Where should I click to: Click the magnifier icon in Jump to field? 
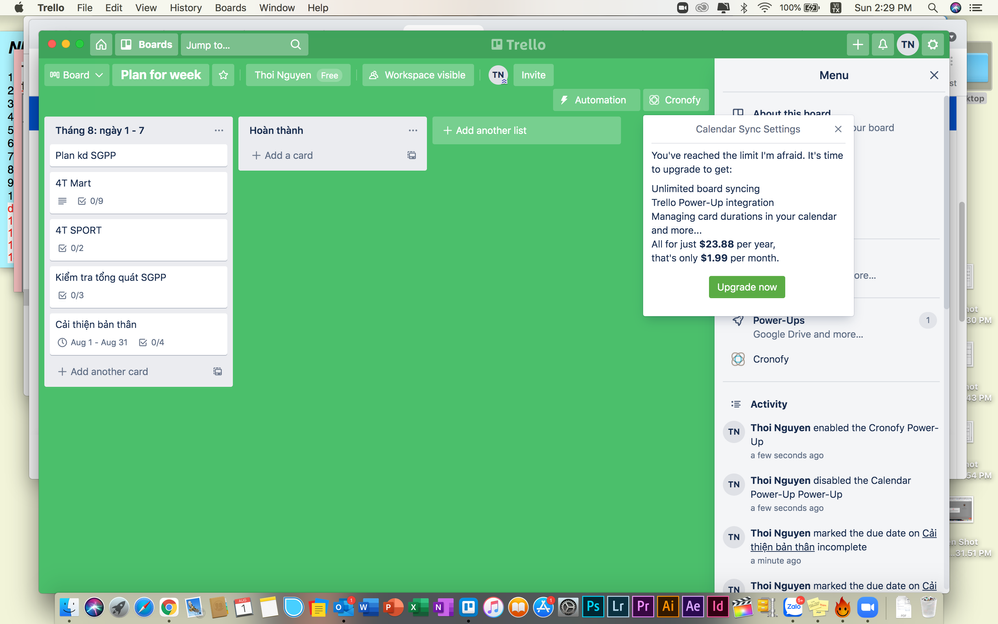pos(296,45)
